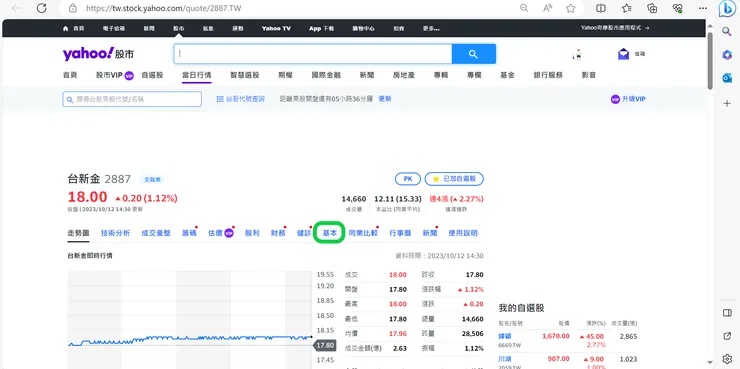The image size is (740, 369).
Task: Toggle the sidebar layout icon above the gear
Action: [x=727, y=313]
